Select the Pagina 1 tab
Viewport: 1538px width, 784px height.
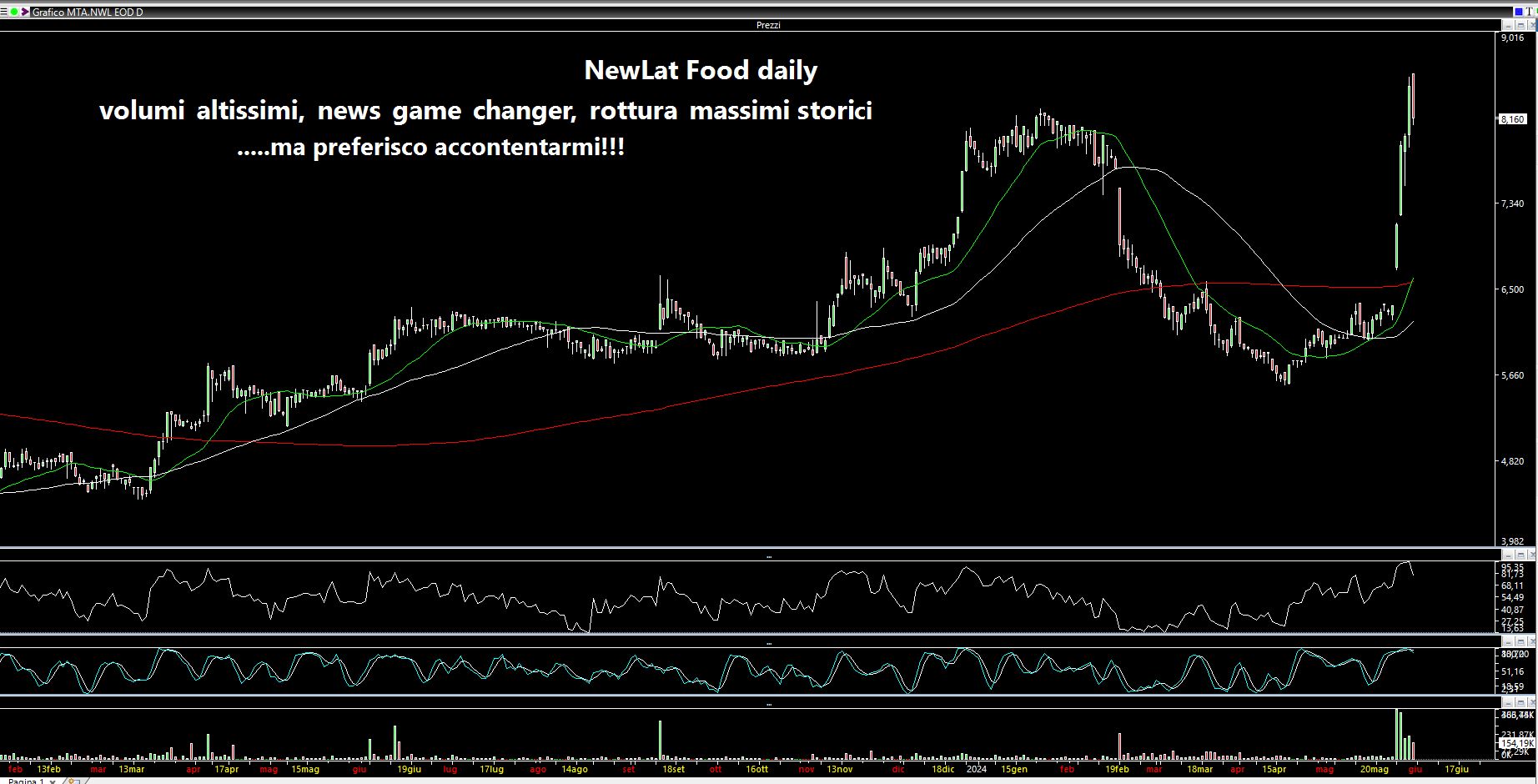25,781
